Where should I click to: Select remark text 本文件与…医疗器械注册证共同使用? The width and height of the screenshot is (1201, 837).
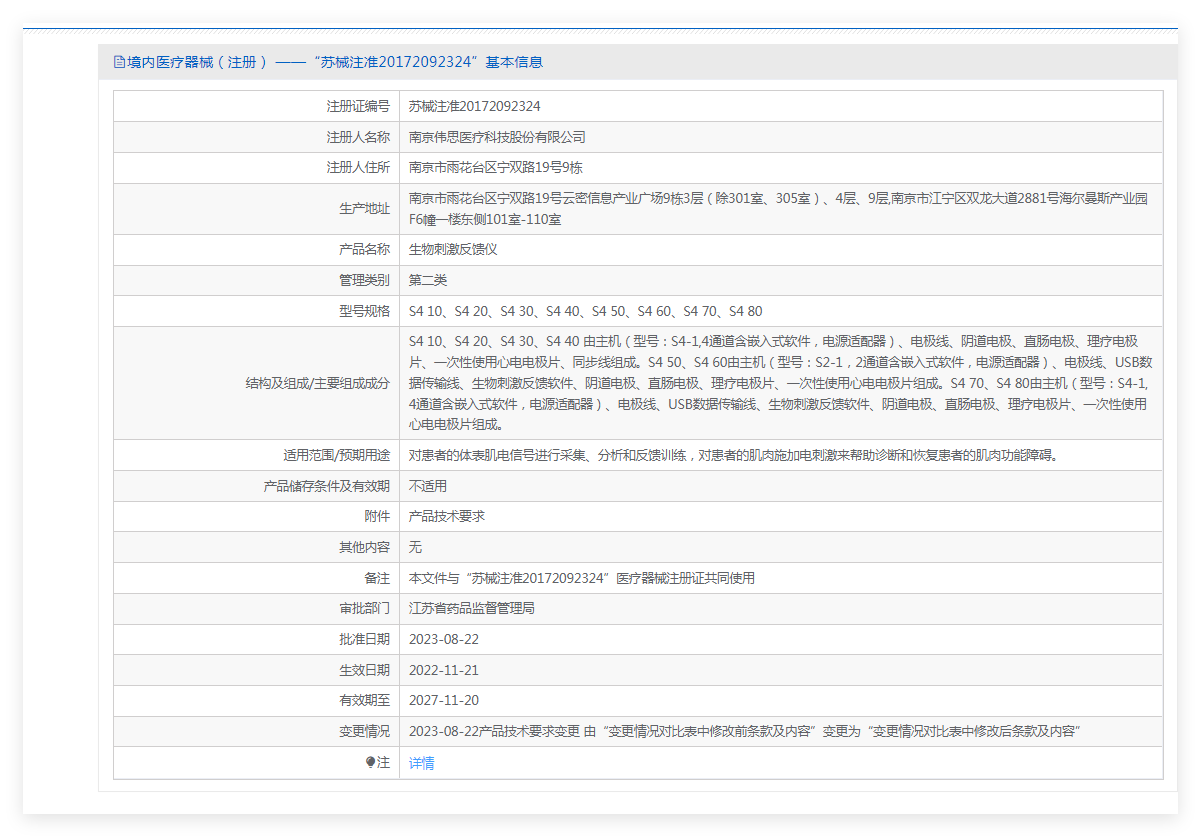(x=582, y=578)
